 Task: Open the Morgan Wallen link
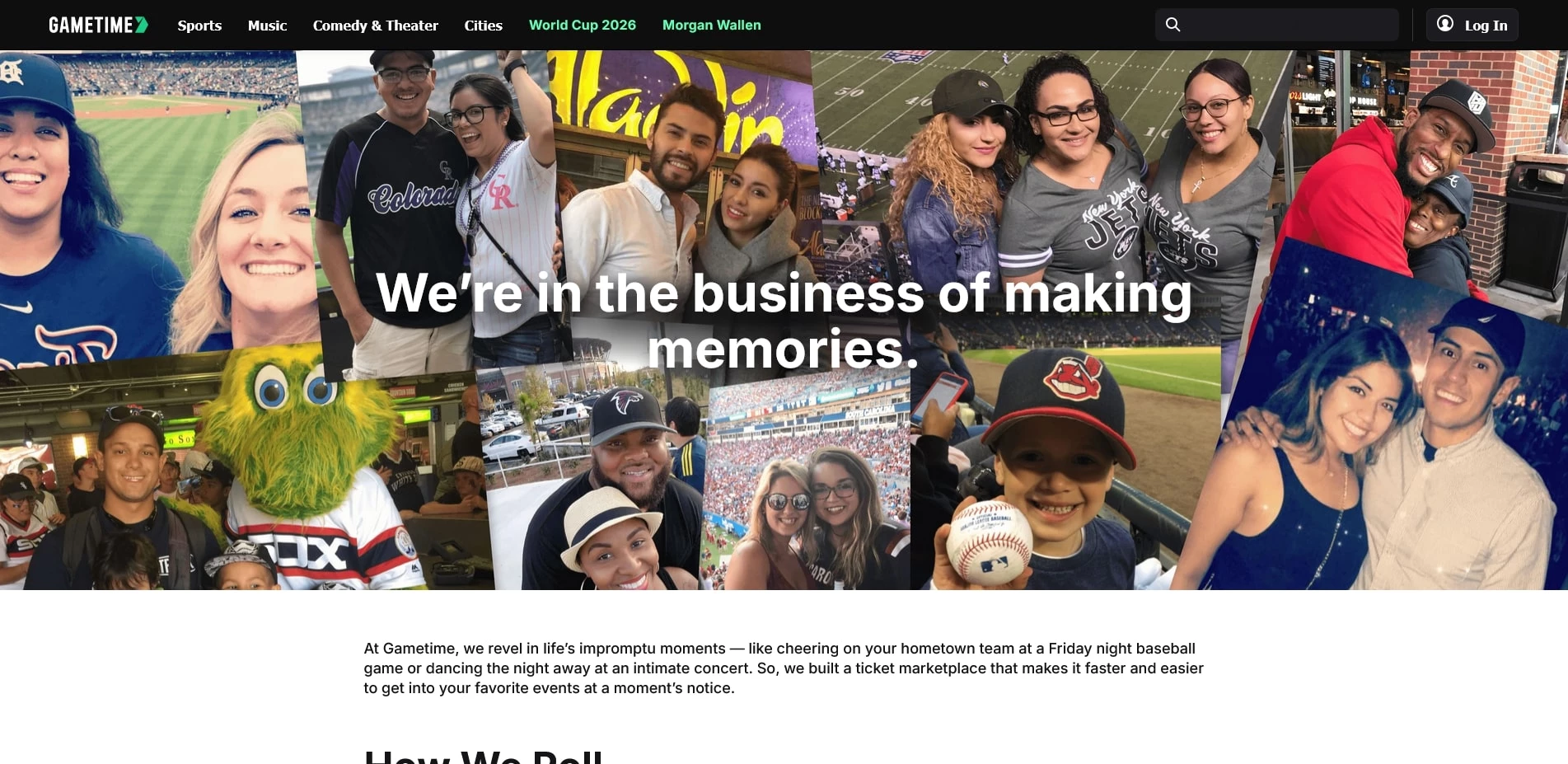711,26
